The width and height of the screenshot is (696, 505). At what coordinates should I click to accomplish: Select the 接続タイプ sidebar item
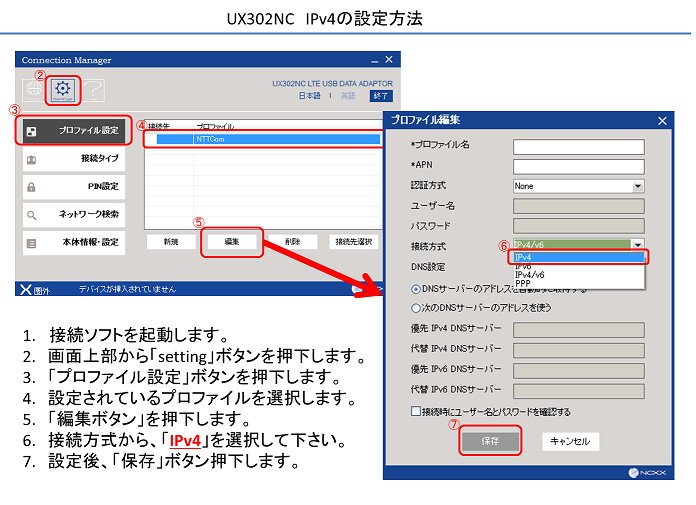(x=74, y=159)
